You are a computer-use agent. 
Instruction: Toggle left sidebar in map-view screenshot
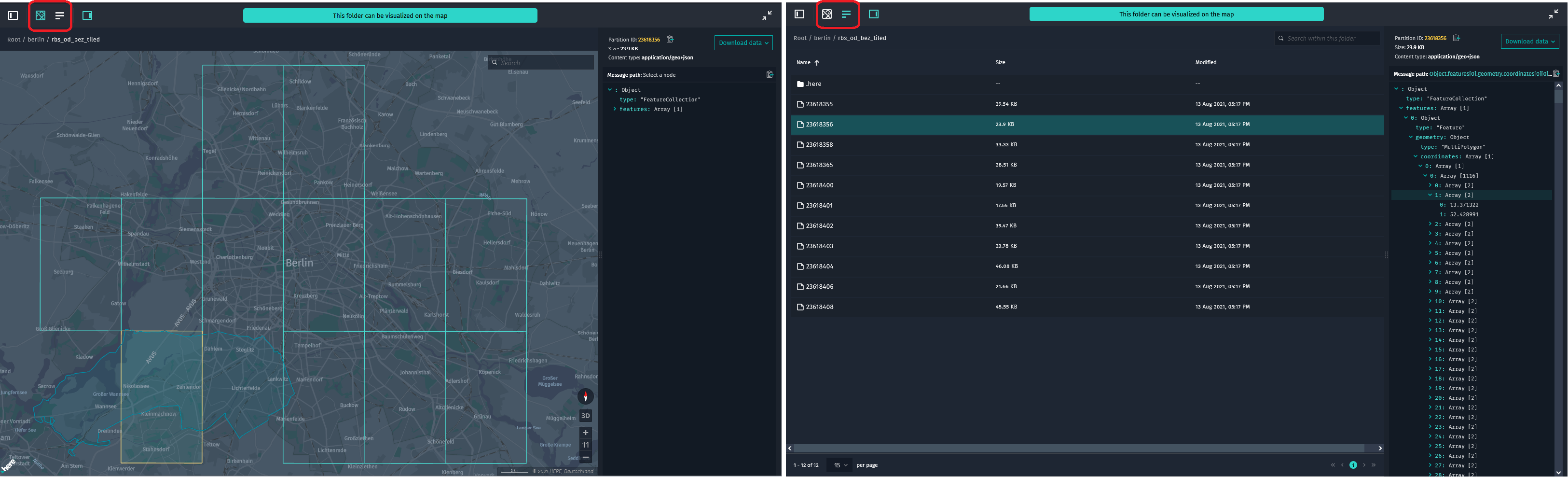point(13,16)
